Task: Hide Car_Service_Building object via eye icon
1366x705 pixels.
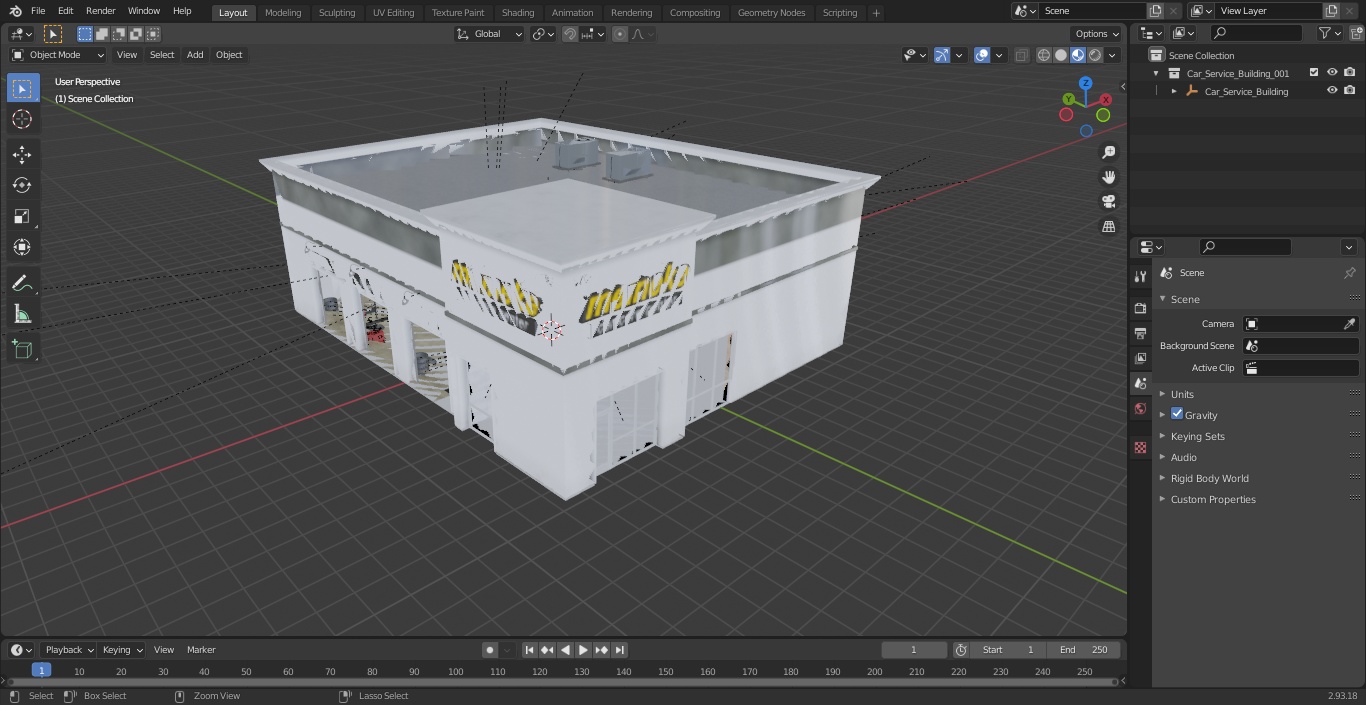Action: point(1332,91)
